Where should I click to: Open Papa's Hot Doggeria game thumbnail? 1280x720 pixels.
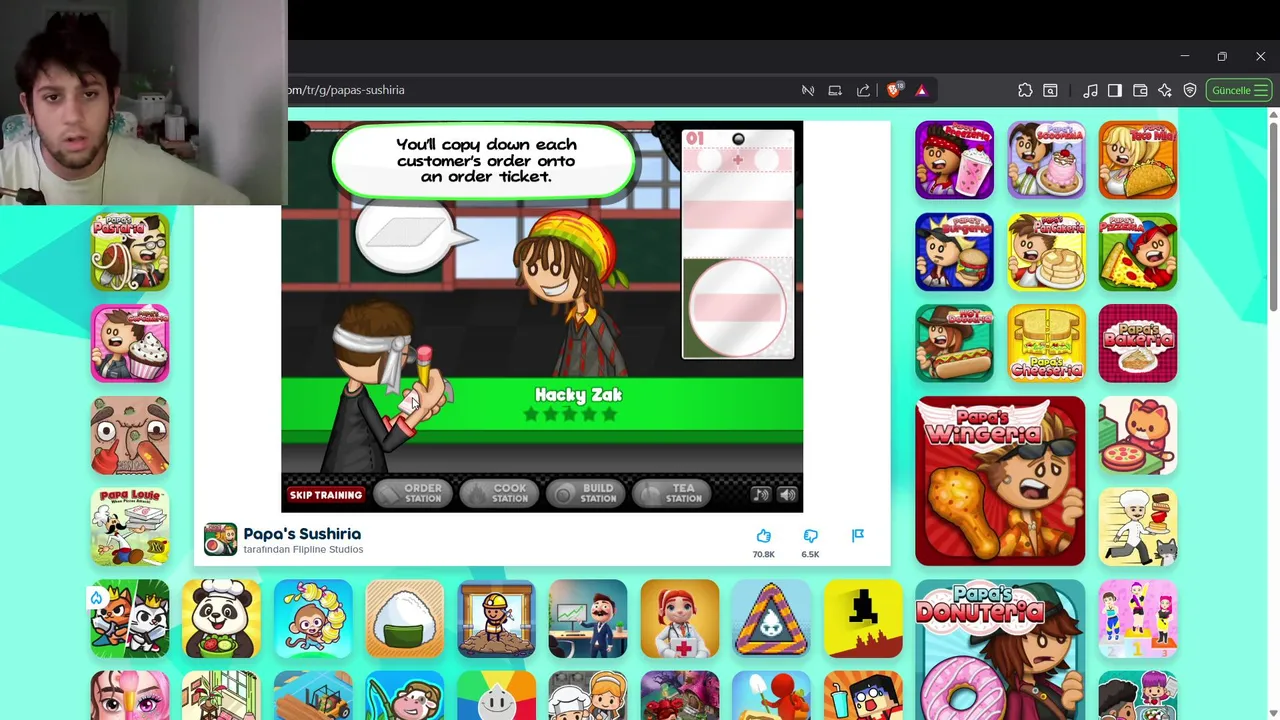(x=954, y=343)
